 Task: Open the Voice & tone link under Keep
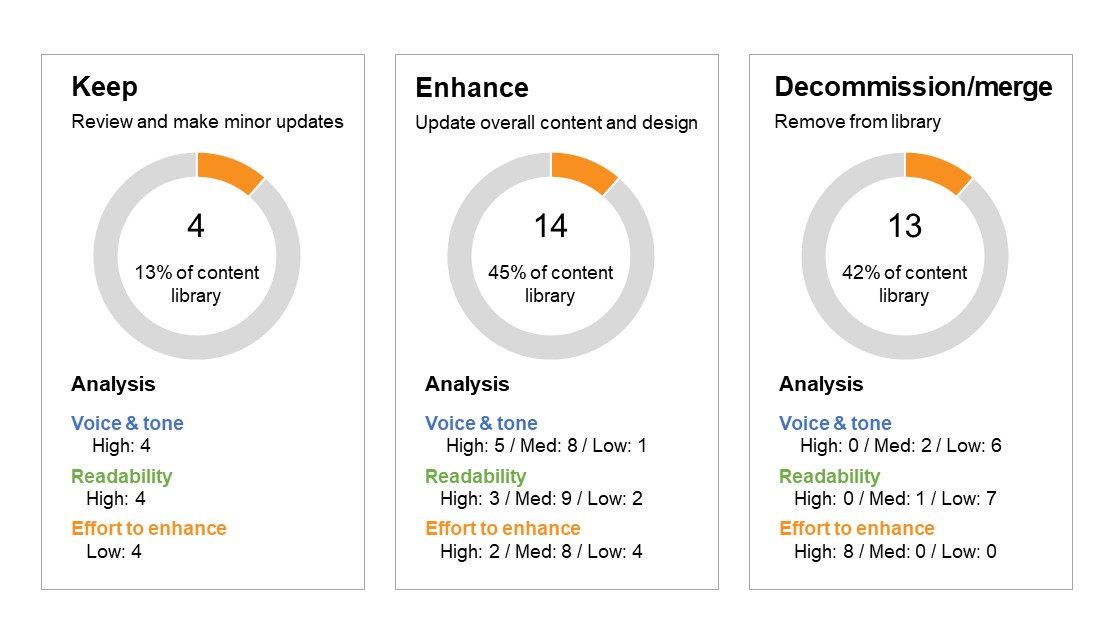127,423
